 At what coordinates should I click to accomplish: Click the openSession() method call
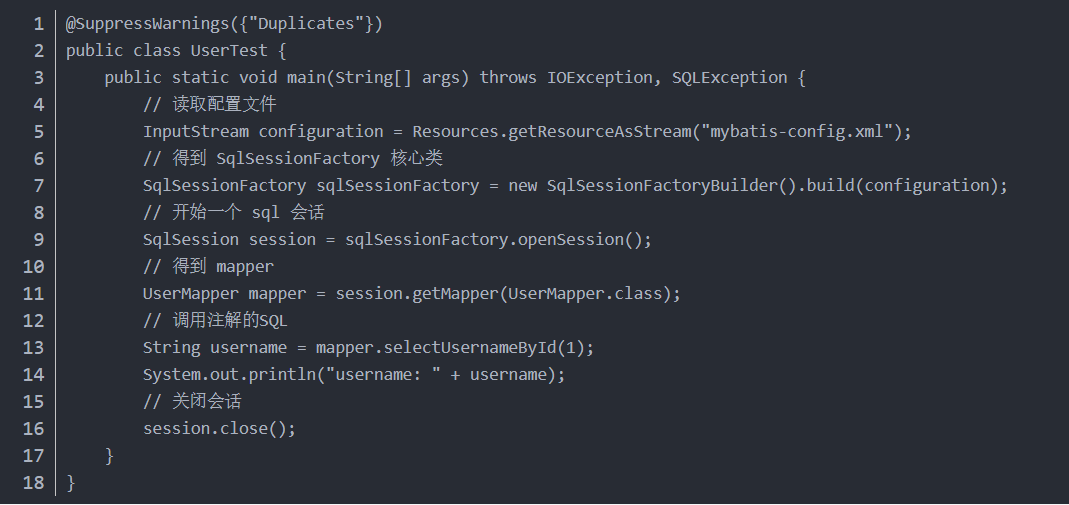click(x=580, y=240)
